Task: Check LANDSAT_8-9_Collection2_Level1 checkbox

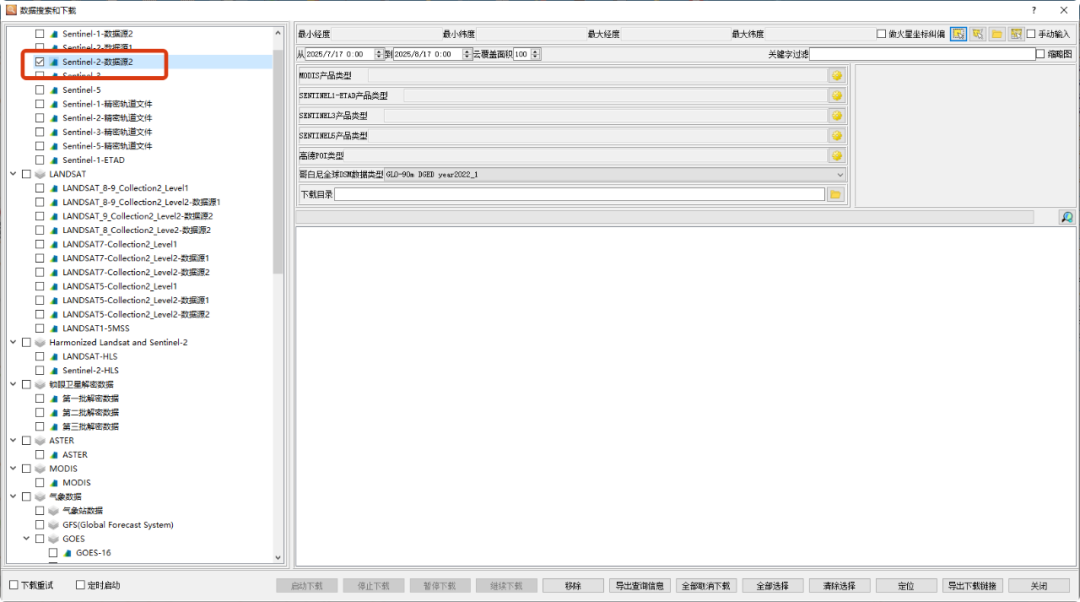Action: point(40,188)
